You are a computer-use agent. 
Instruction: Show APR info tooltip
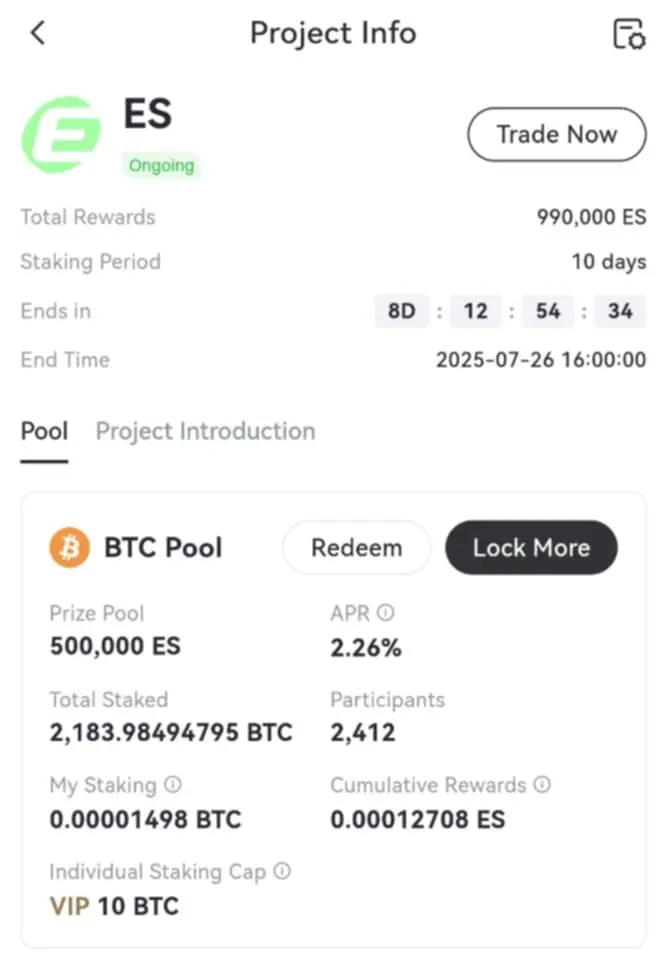(x=385, y=613)
